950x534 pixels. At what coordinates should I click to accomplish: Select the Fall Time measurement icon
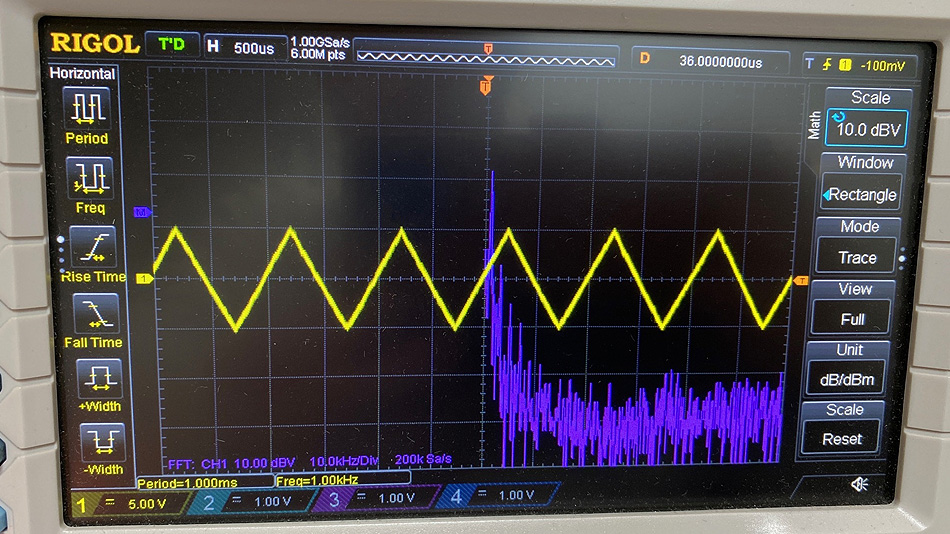coord(94,314)
